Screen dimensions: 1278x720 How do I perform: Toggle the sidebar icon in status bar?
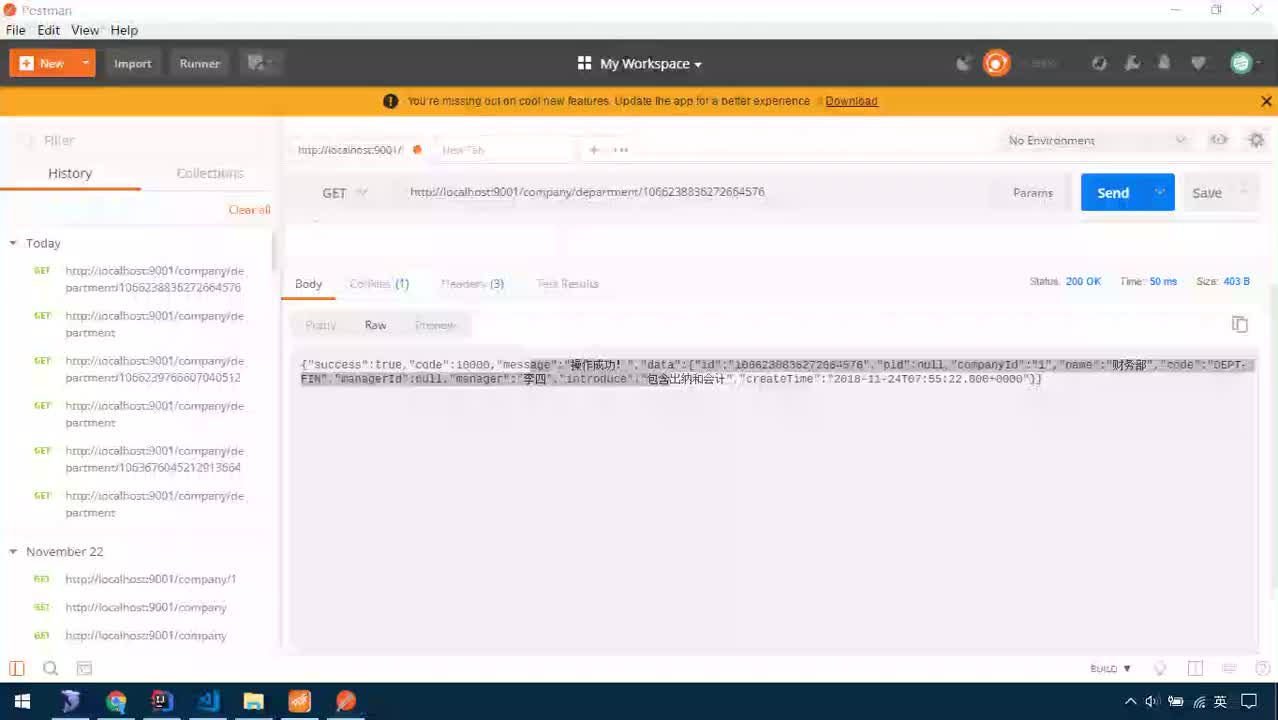pyautogui.click(x=17, y=668)
